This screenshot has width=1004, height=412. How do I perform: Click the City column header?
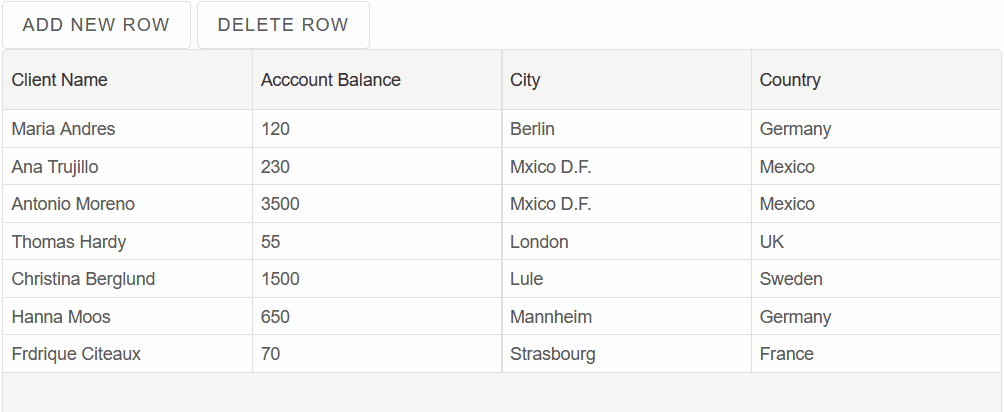(626, 80)
